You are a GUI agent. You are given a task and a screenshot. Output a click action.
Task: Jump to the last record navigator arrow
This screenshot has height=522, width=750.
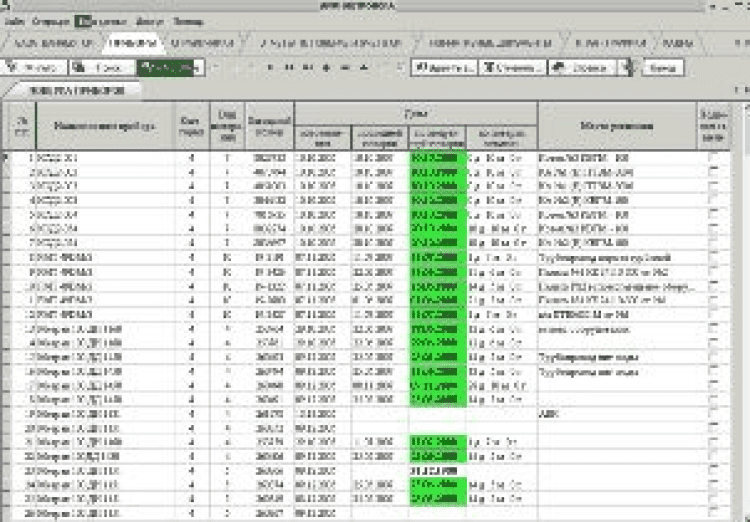307,68
